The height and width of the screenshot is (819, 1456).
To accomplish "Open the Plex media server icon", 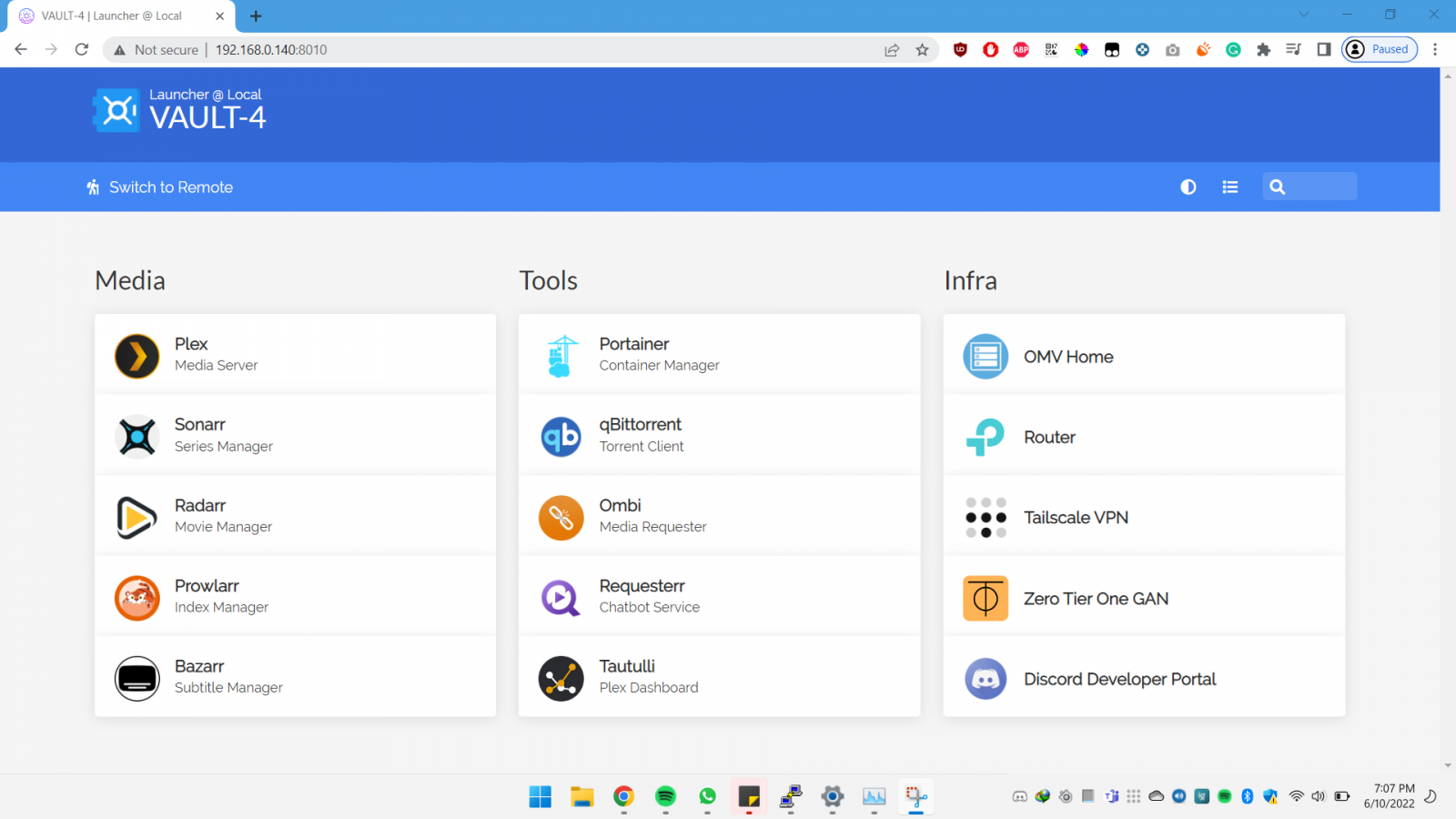I will pos(137,356).
